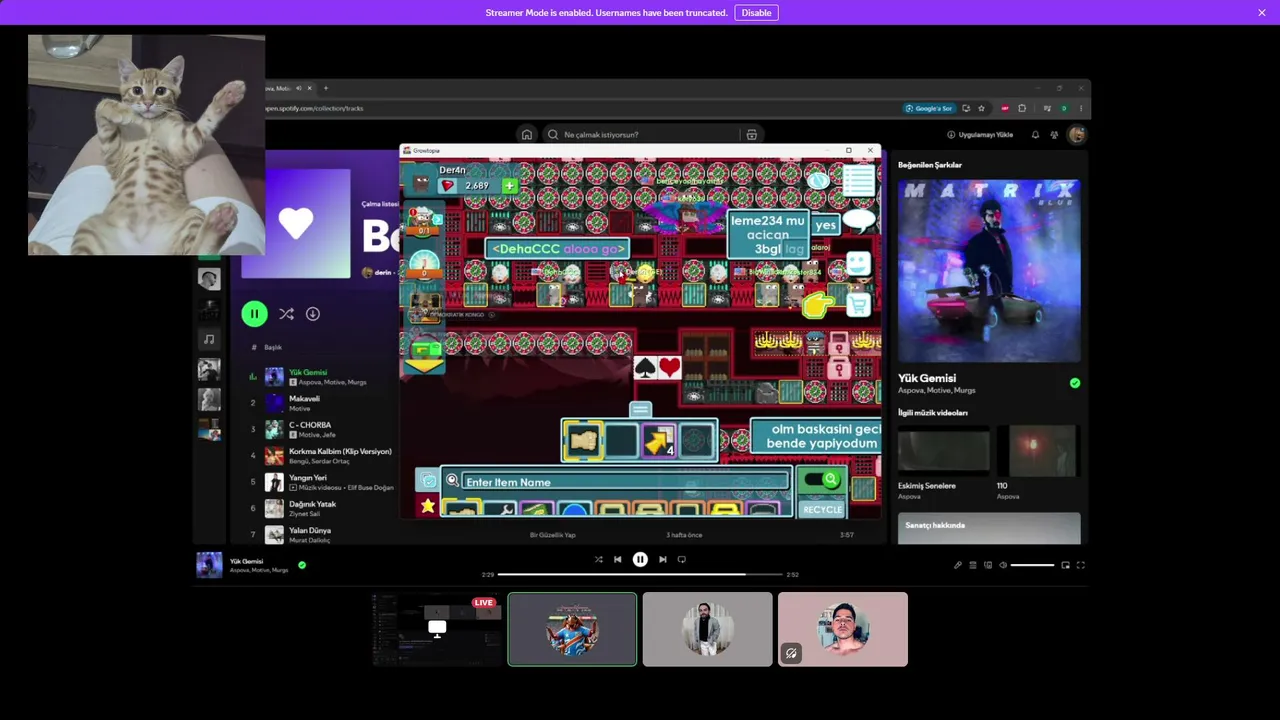
Task: Switch Spotify to full screen view
Action: click(1080, 565)
